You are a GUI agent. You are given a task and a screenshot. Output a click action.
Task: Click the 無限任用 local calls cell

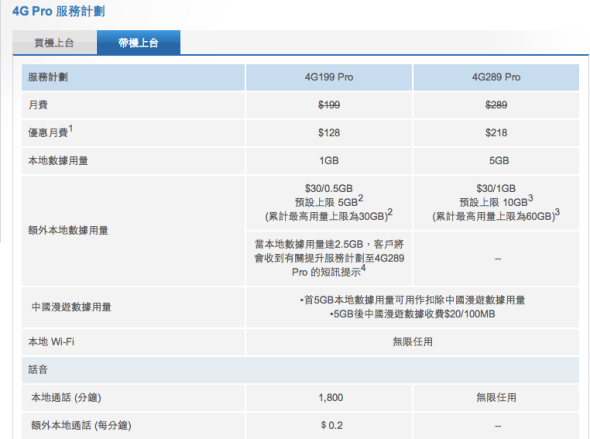tap(496, 398)
